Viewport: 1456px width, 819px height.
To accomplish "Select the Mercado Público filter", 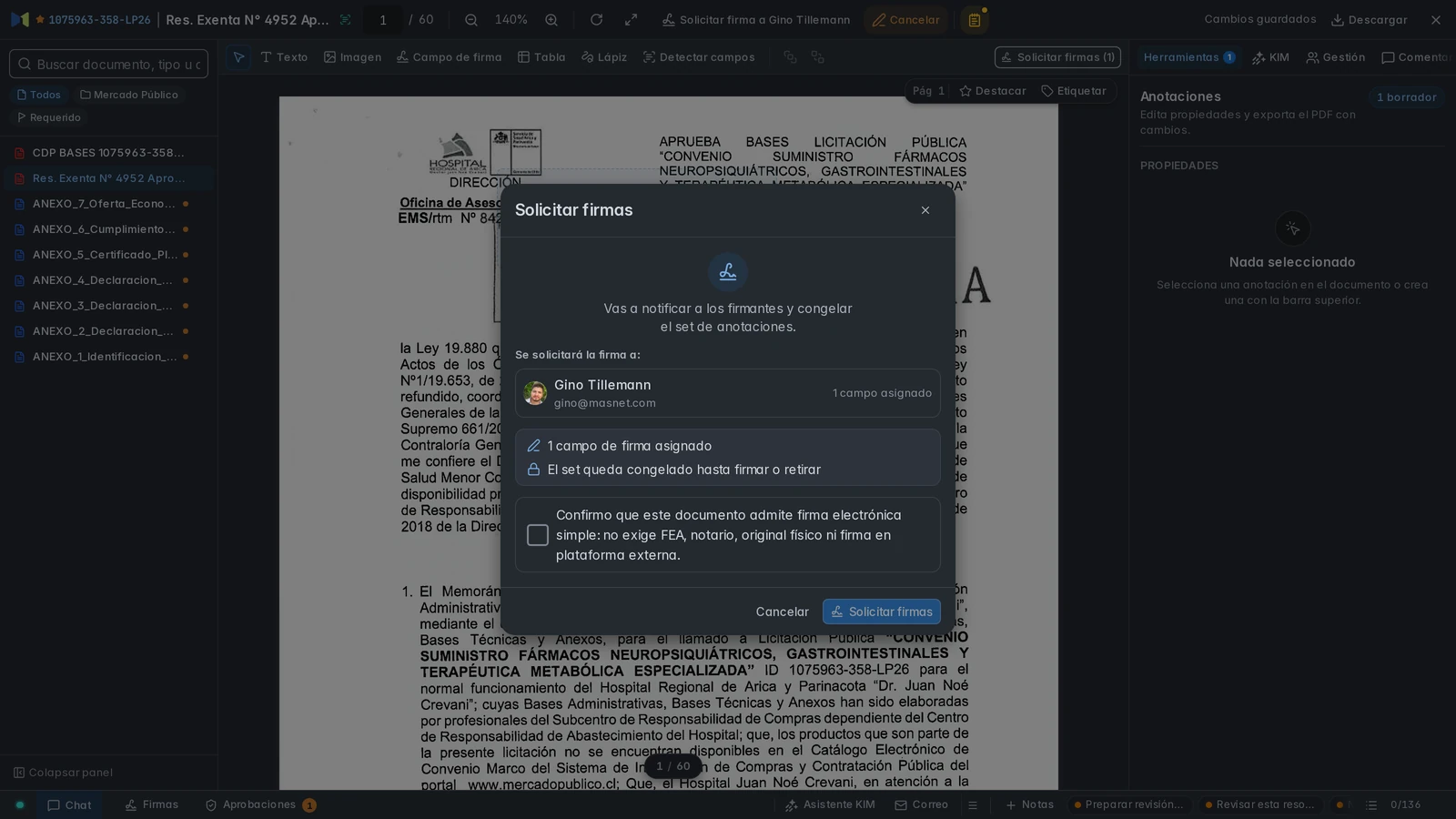I will pyautogui.click(x=129, y=95).
